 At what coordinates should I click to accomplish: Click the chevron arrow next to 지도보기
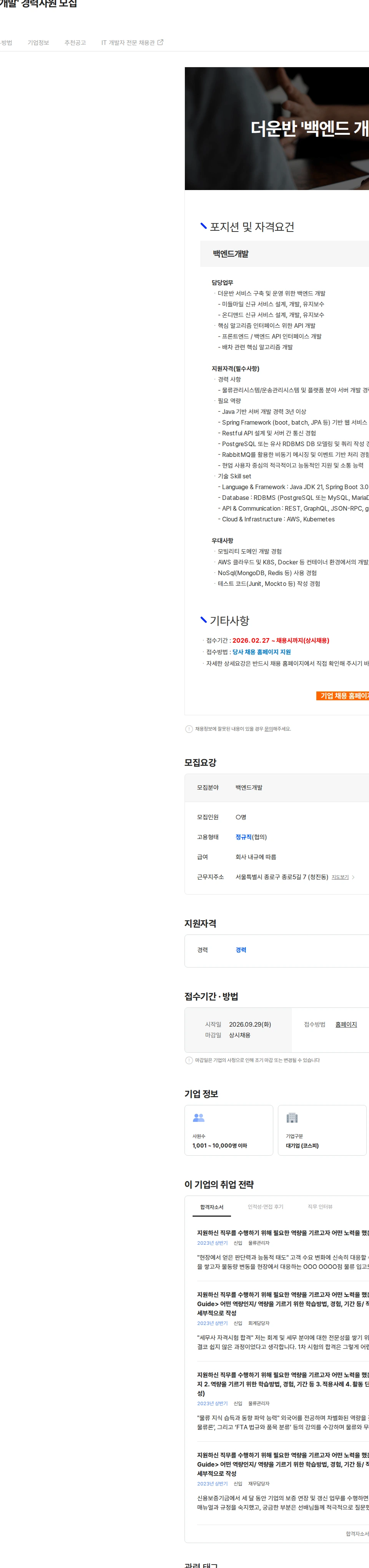[x=353, y=877]
